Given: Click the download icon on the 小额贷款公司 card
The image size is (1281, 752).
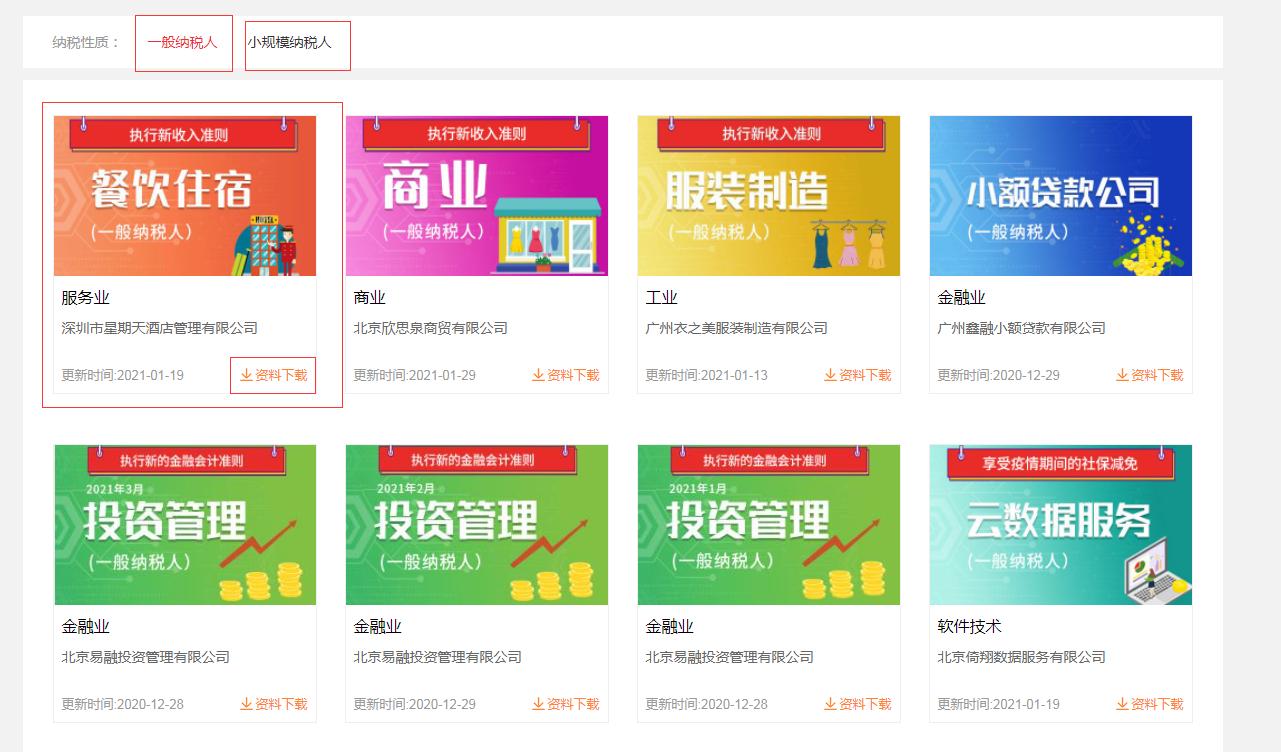Looking at the screenshot, I should pos(1122,375).
